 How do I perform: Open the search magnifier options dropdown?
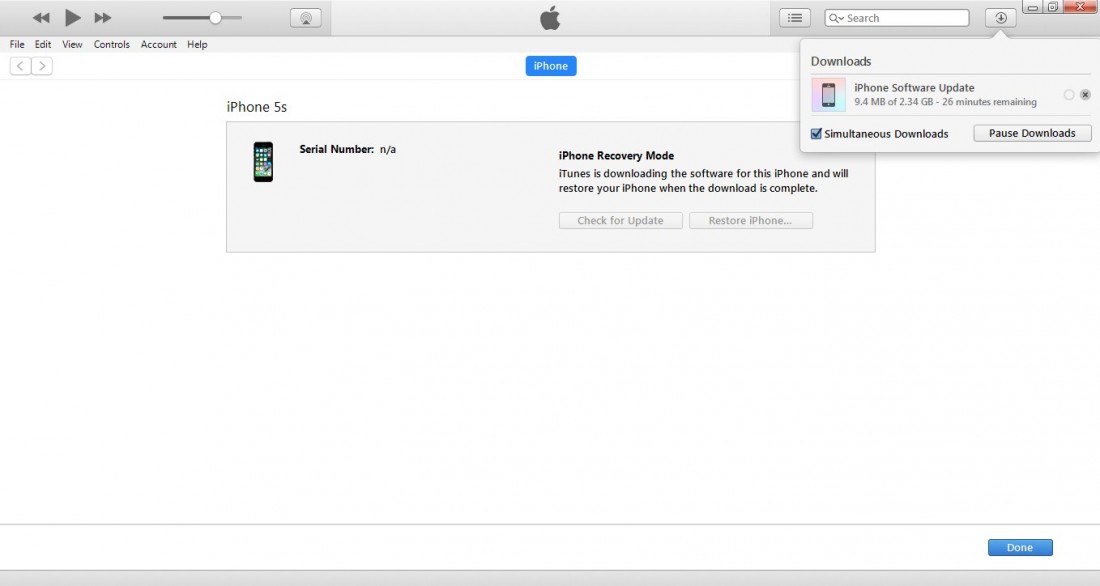(836, 18)
